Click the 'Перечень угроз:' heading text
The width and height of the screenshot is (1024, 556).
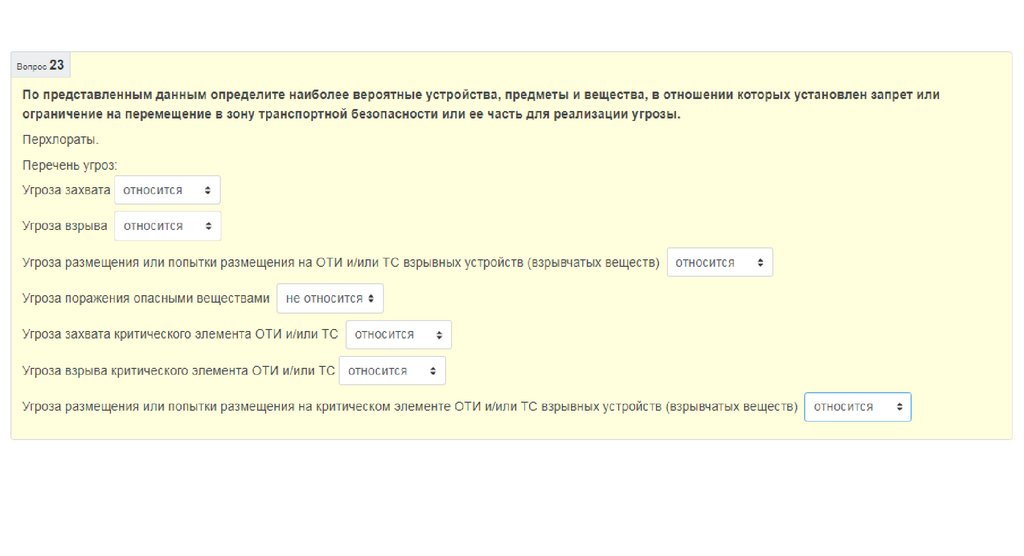[x=70, y=165]
